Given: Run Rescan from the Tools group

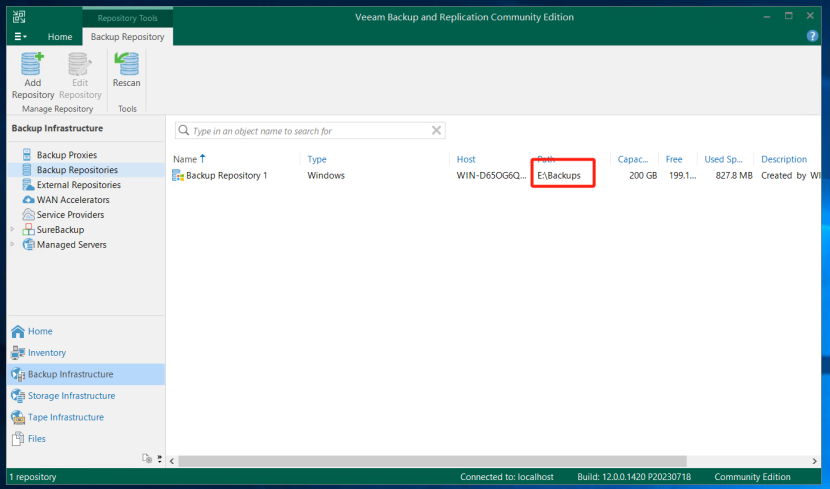Looking at the screenshot, I should coord(127,70).
